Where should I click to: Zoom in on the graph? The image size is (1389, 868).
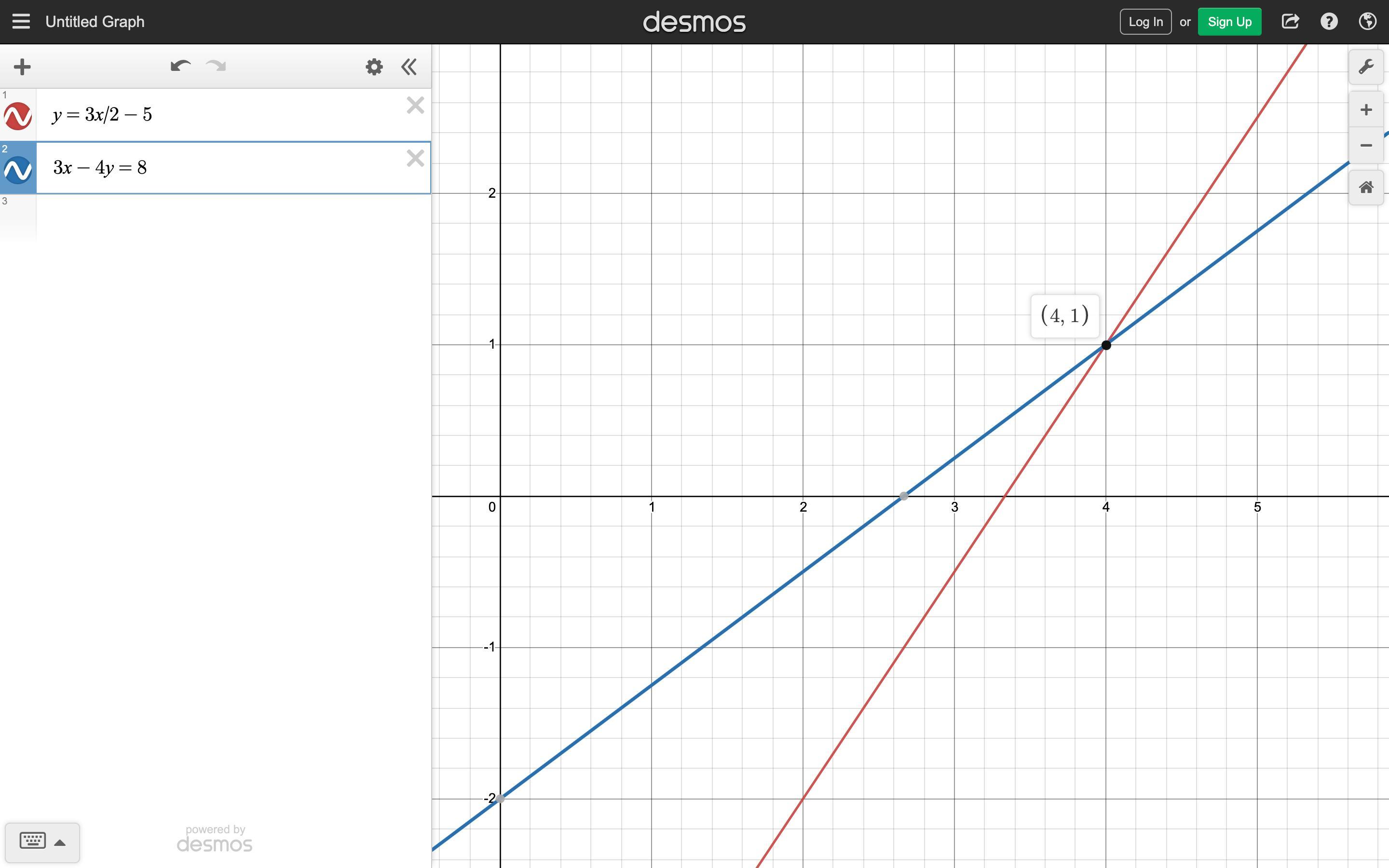pyautogui.click(x=1365, y=109)
